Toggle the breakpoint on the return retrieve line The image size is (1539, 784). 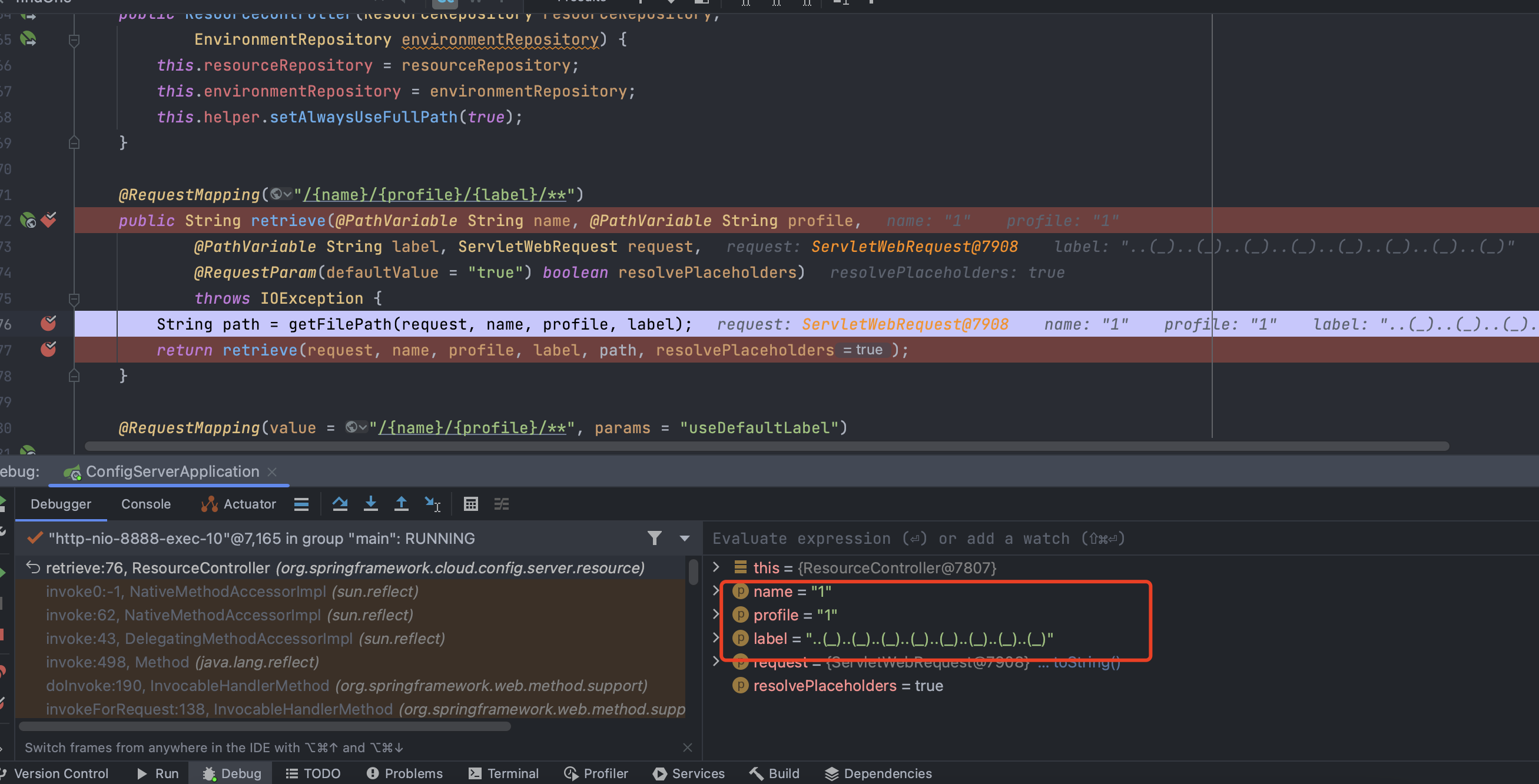(x=48, y=349)
